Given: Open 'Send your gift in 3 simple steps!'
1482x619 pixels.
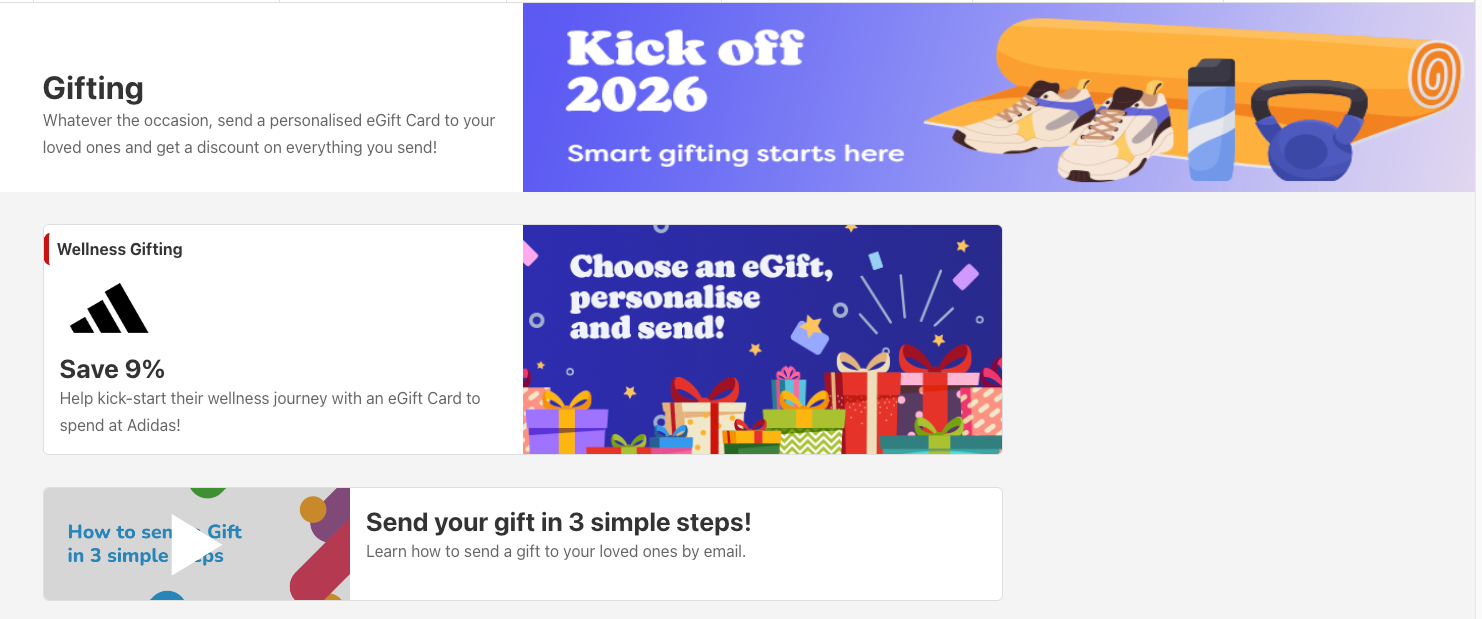Looking at the screenshot, I should [559, 522].
